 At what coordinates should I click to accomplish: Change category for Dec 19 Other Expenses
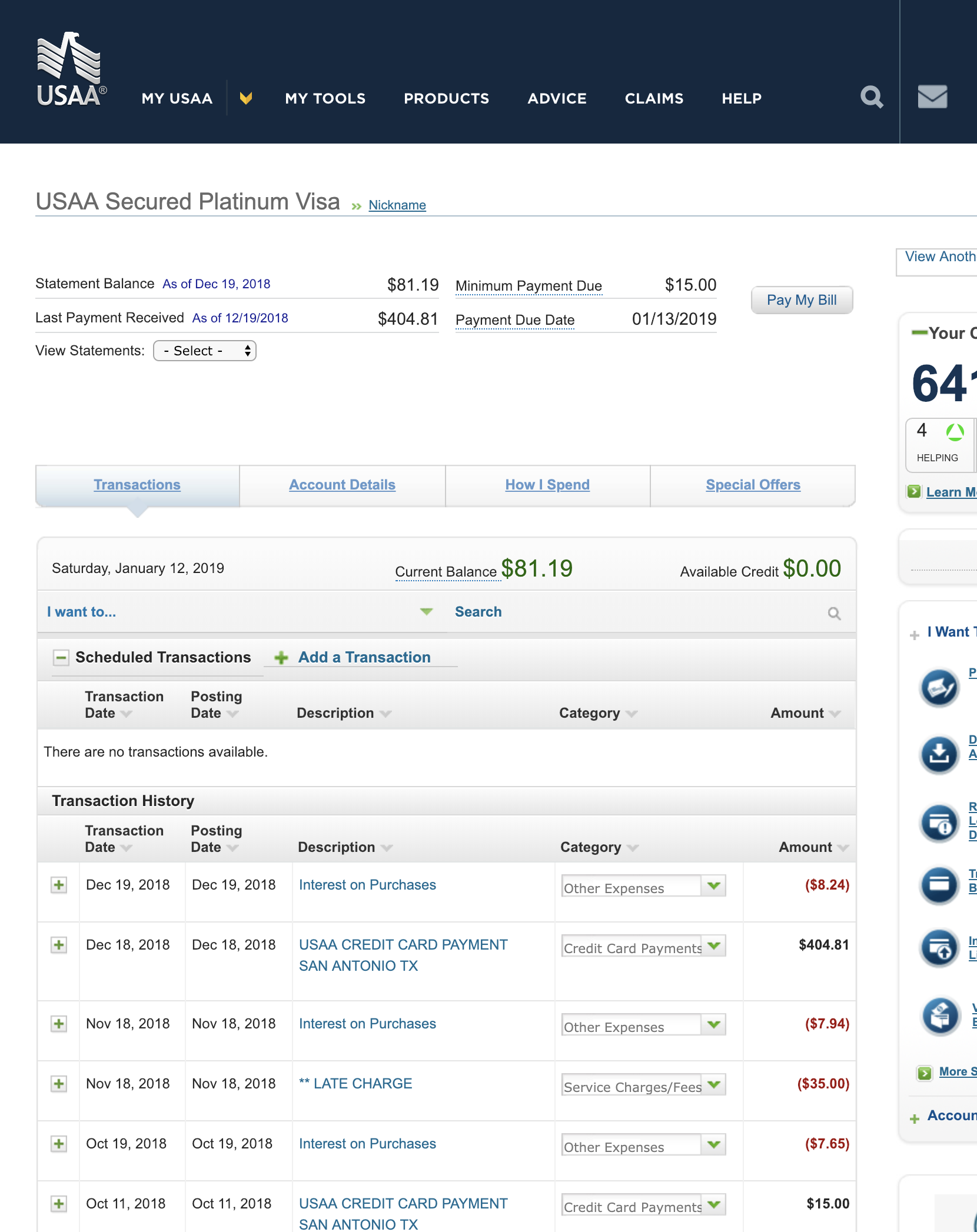(x=643, y=886)
